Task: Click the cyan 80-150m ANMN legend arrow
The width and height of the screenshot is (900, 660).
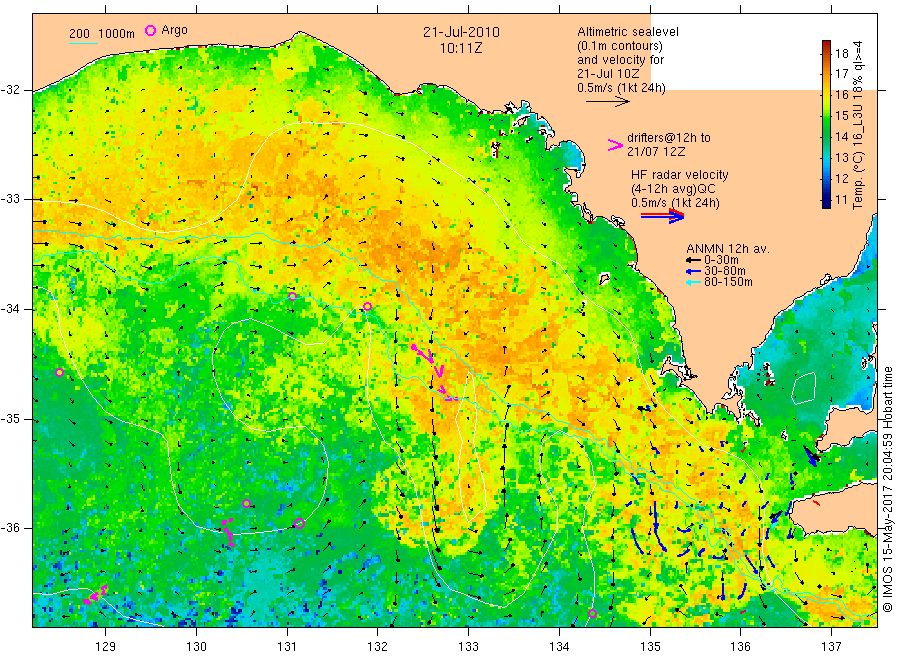Action: [694, 282]
